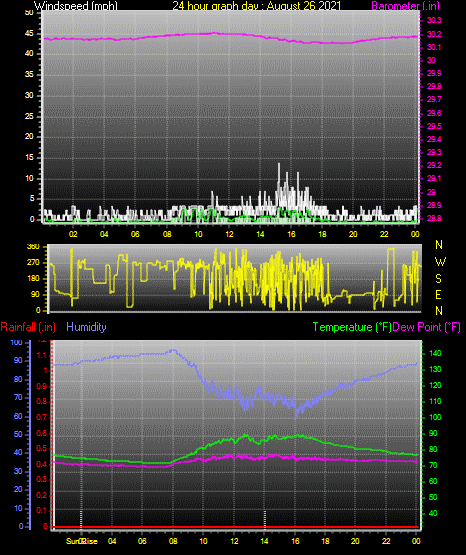
Task: Click hour 16 under the windspeed graph
Action: click(291, 234)
